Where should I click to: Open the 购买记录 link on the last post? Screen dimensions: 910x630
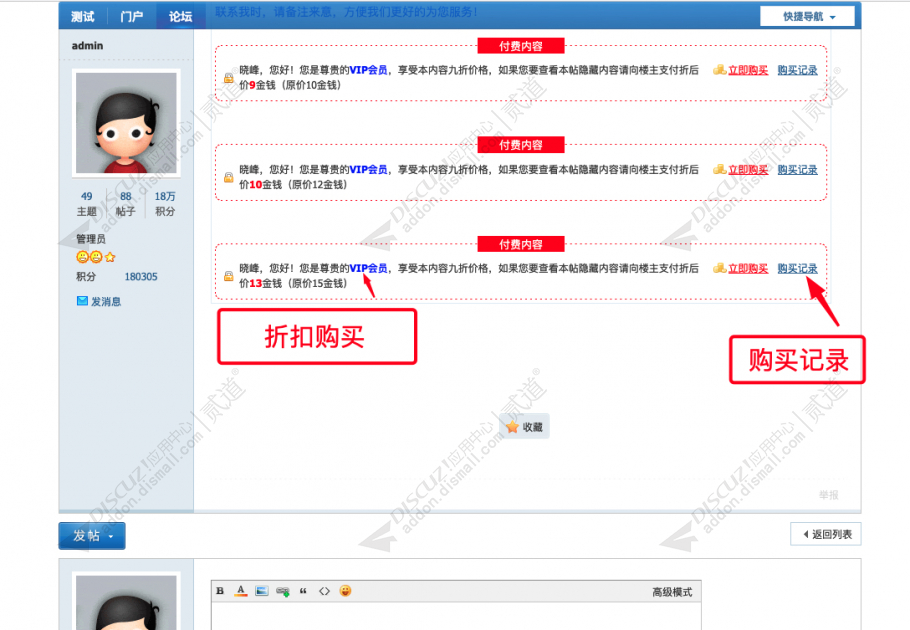coord(796,268)
